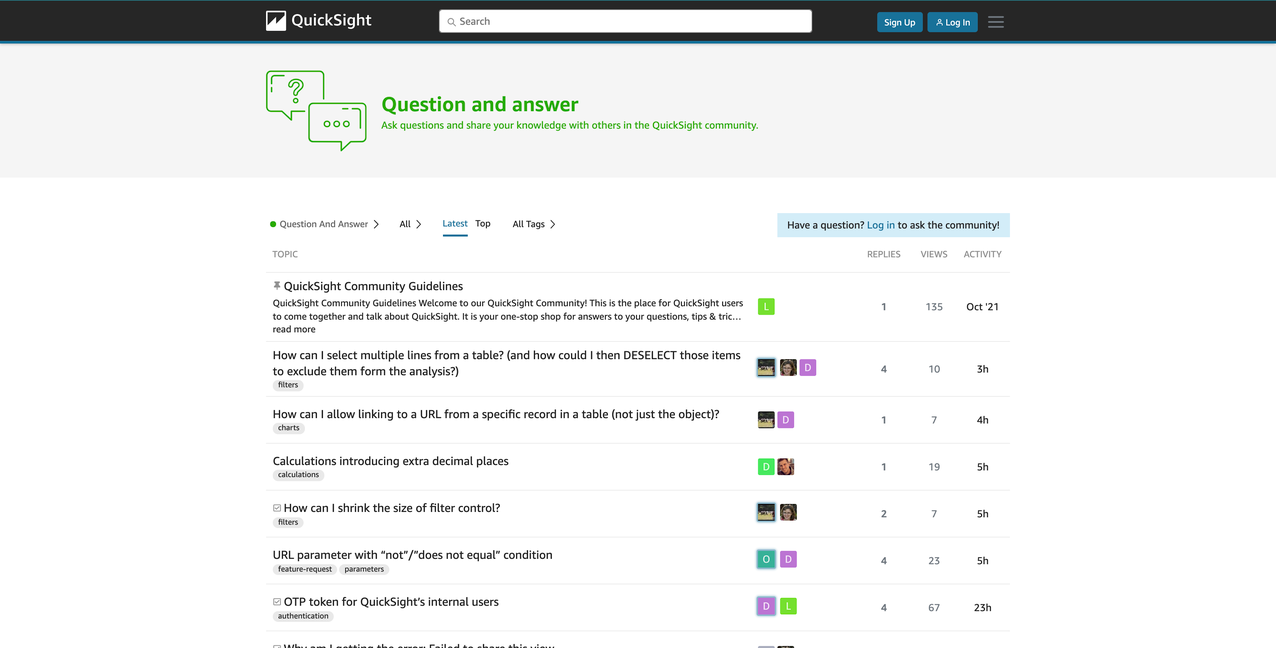Focus the Search input field

(x=625, y=21)
